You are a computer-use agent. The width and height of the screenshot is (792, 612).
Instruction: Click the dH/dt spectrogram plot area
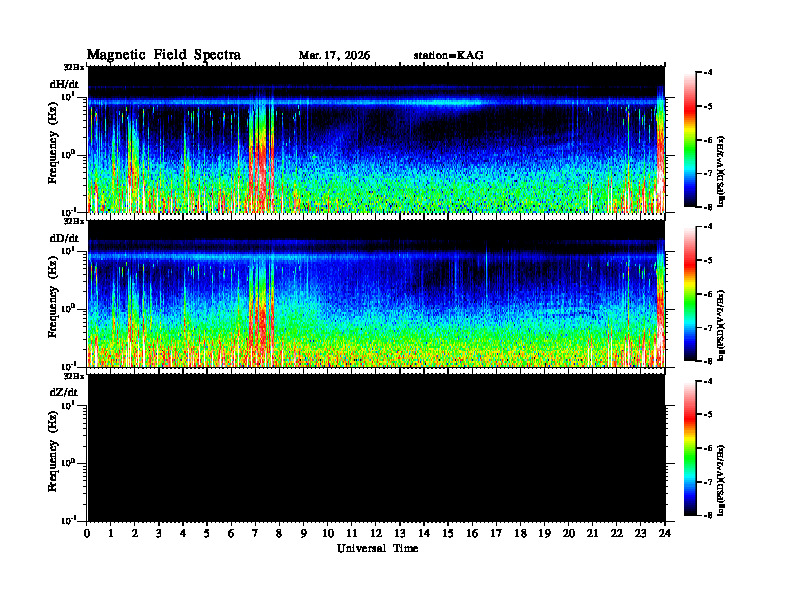[x=376, y=139]
